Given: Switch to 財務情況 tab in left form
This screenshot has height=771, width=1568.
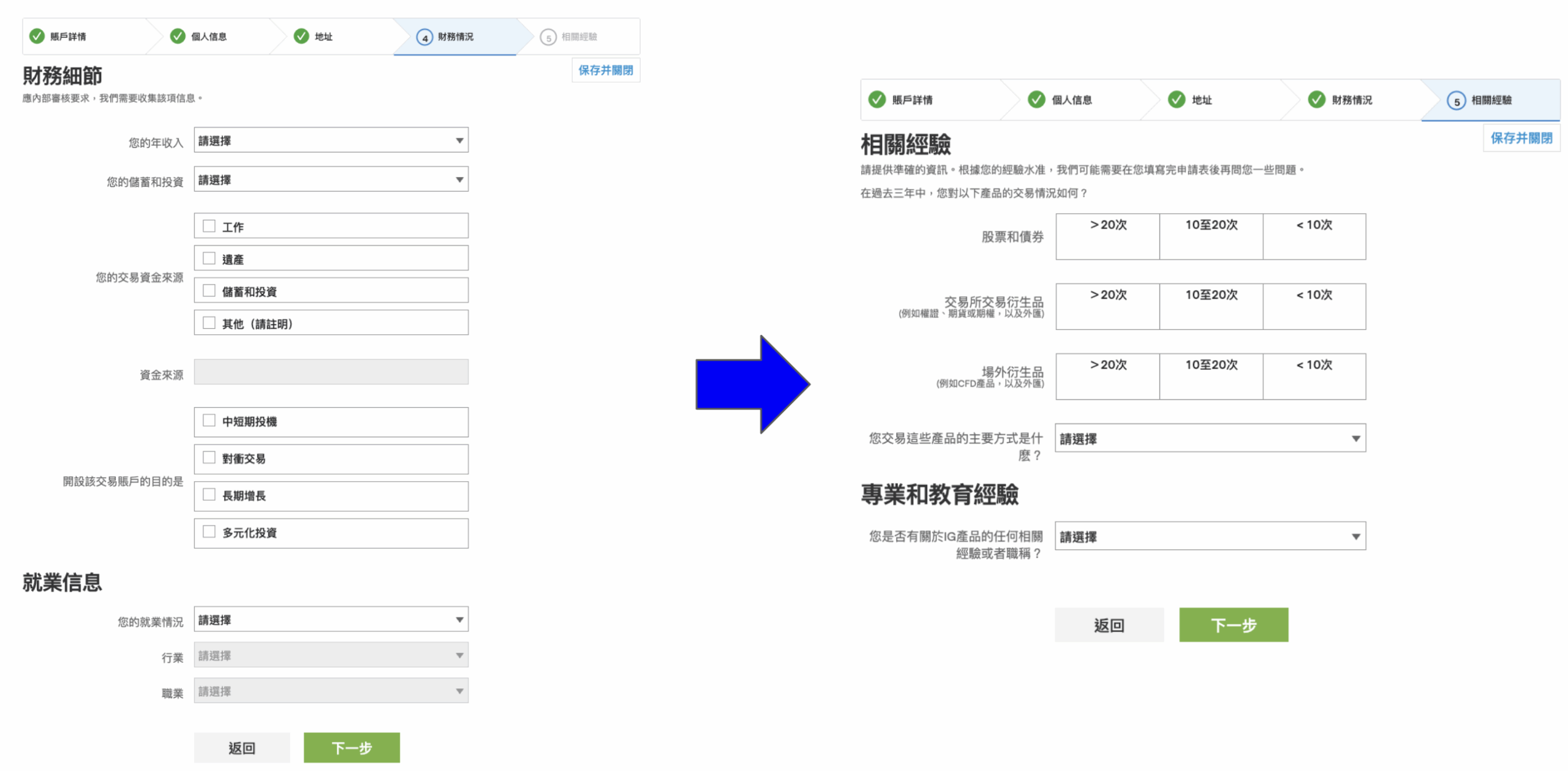Looking at the screenshot, I should pyautogui.click(x=455, y=37).
